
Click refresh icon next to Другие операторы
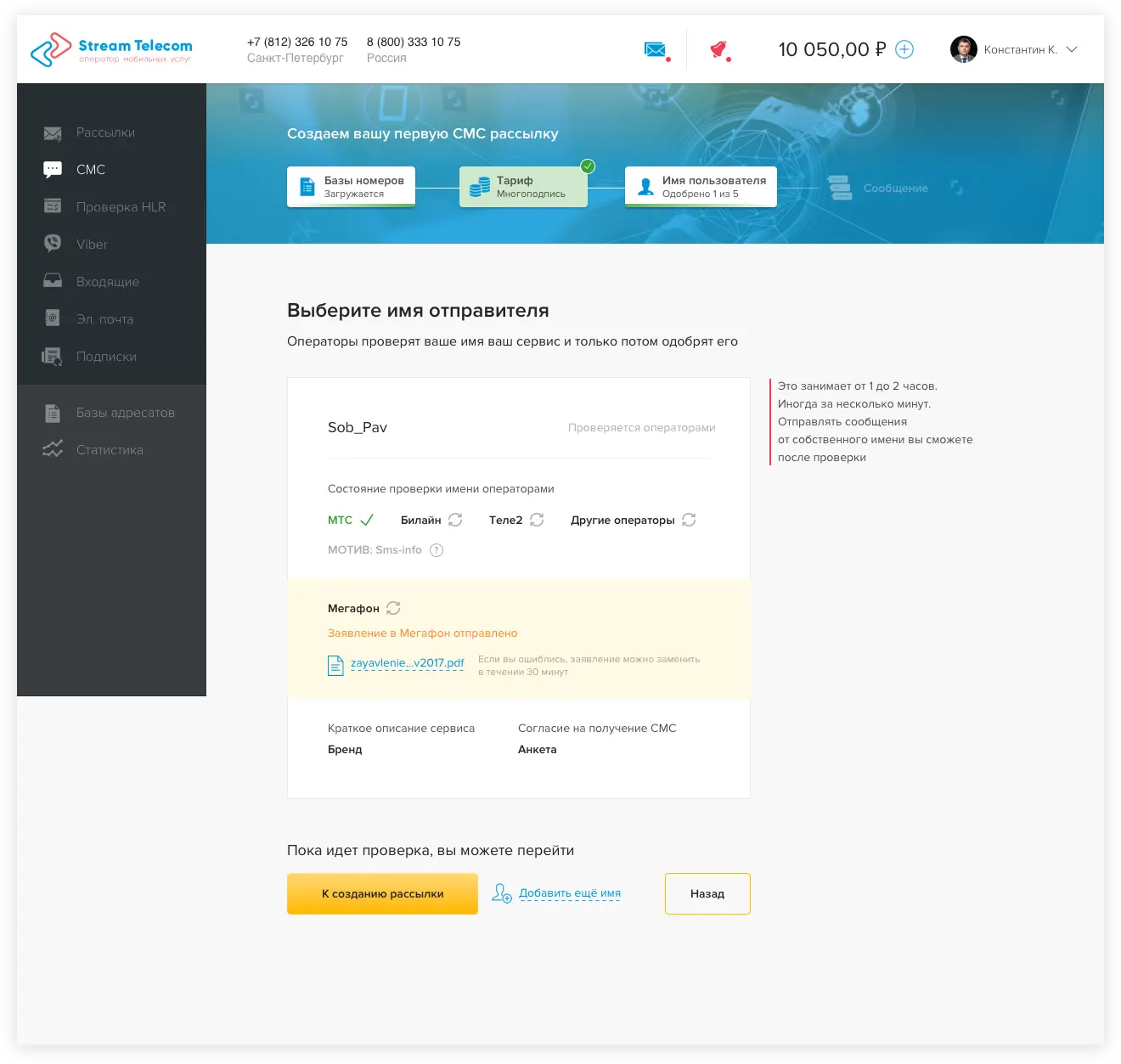(689, 520)
